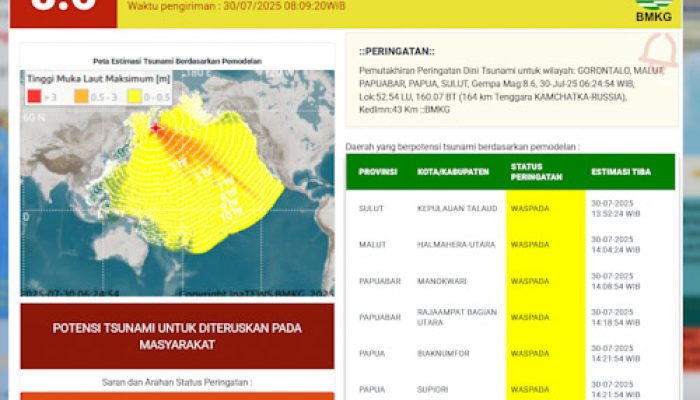Click the red epicenter star on map
700x400 pixels.
(155, 129)
